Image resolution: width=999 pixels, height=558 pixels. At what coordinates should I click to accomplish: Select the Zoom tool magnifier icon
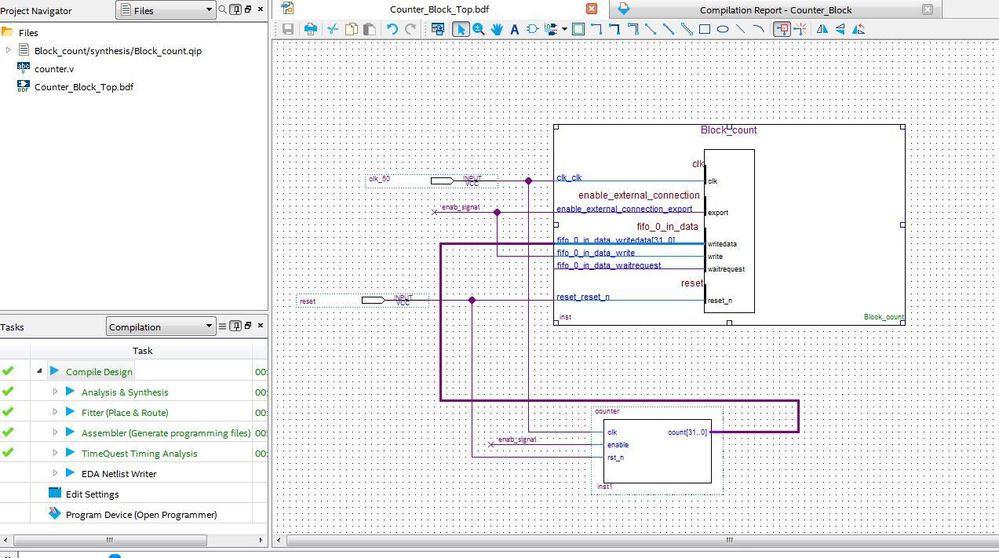[479, 30]
